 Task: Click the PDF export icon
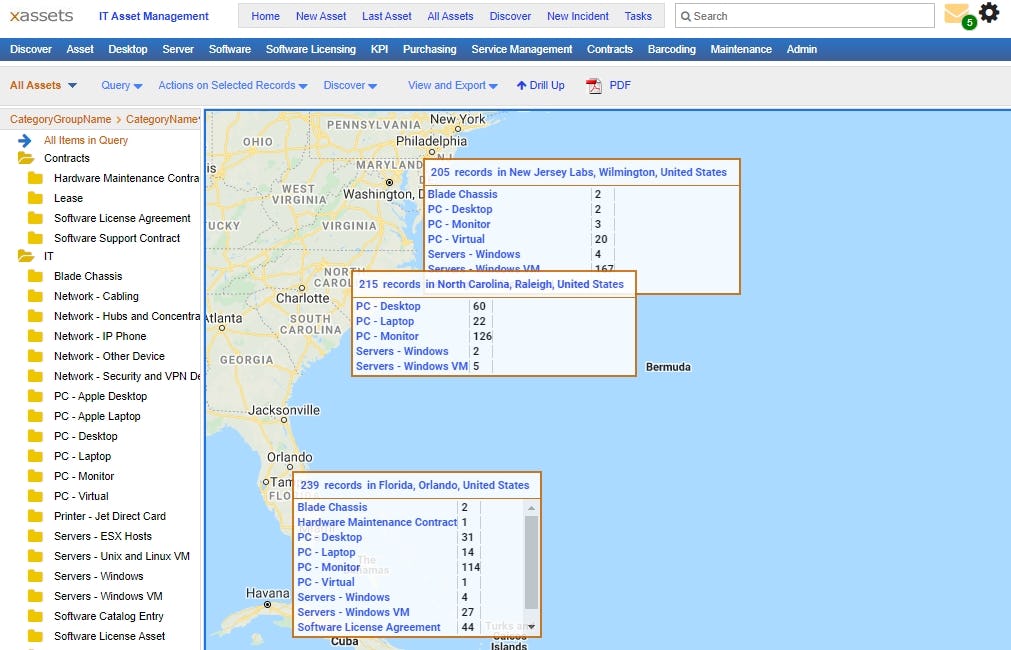click(594, 85)
